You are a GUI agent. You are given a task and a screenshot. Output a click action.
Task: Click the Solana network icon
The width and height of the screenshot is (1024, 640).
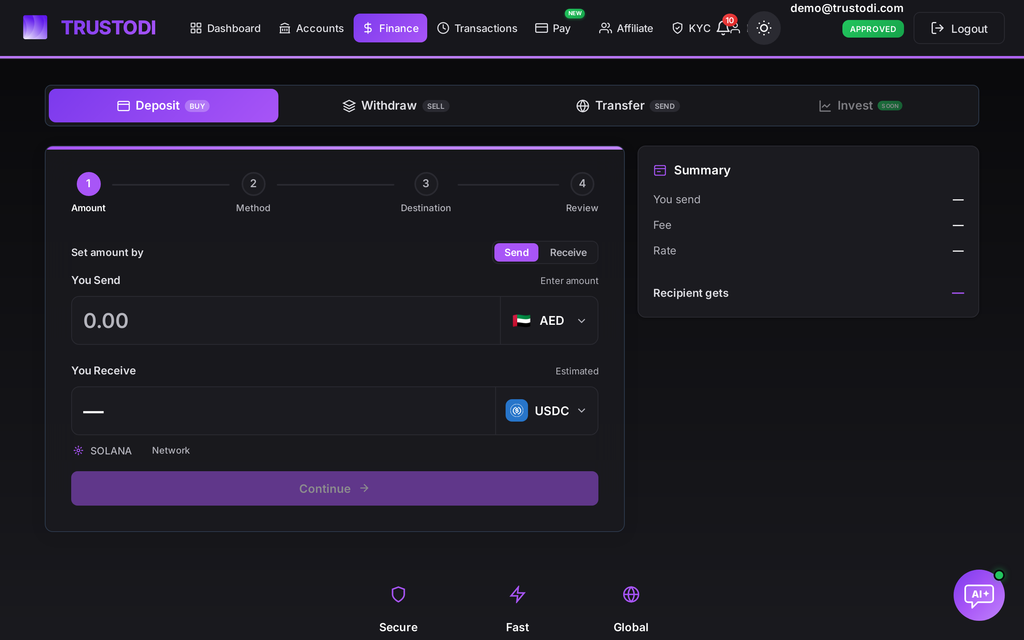pos(78,451)
